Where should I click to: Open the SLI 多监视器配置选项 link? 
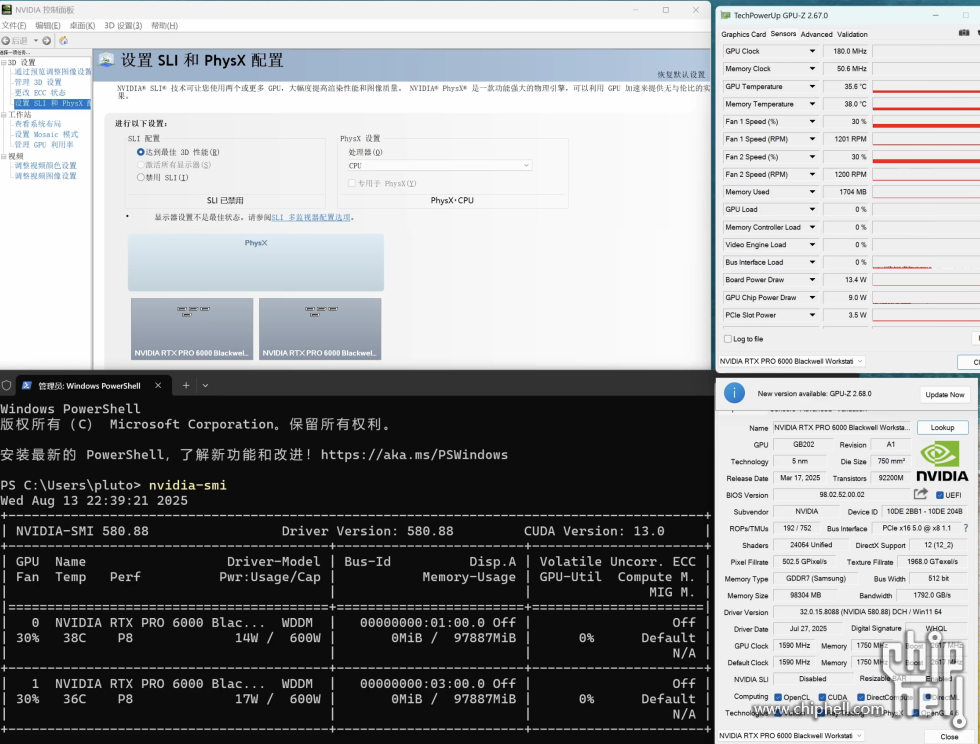click(x=311, y=218)
